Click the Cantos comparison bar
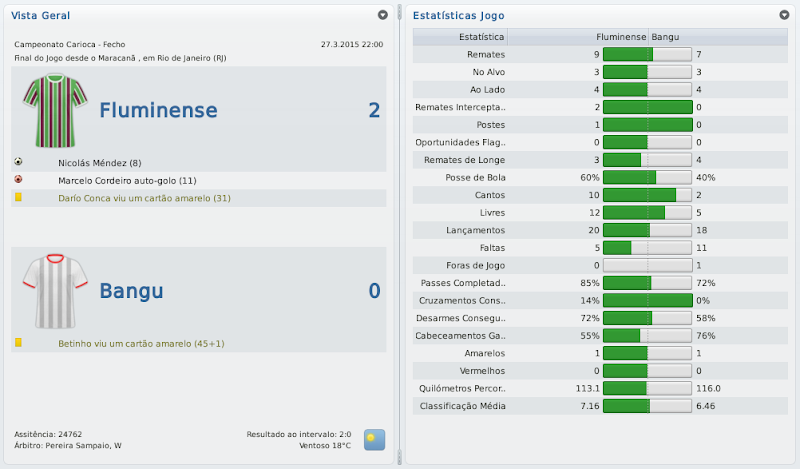This screenshot has width=800, height=469. [x=648, y=195]
